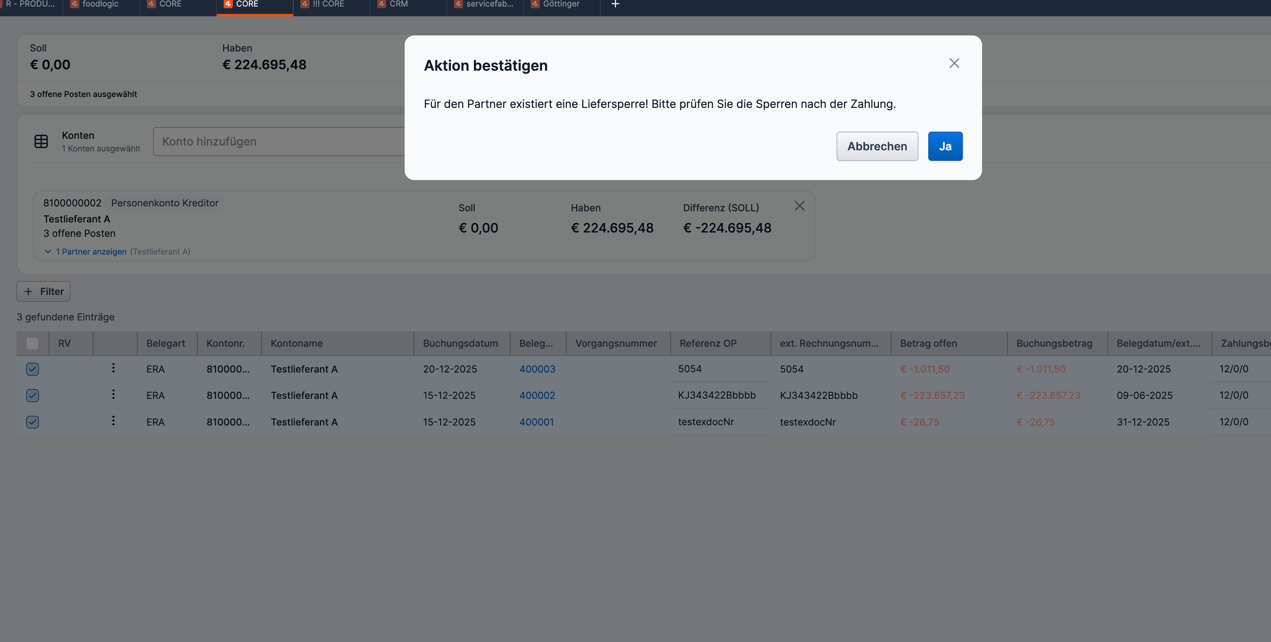Uncheck the row with Referenz KJ343422Bbbbb

pyautogui.click(x=32, y=395)
